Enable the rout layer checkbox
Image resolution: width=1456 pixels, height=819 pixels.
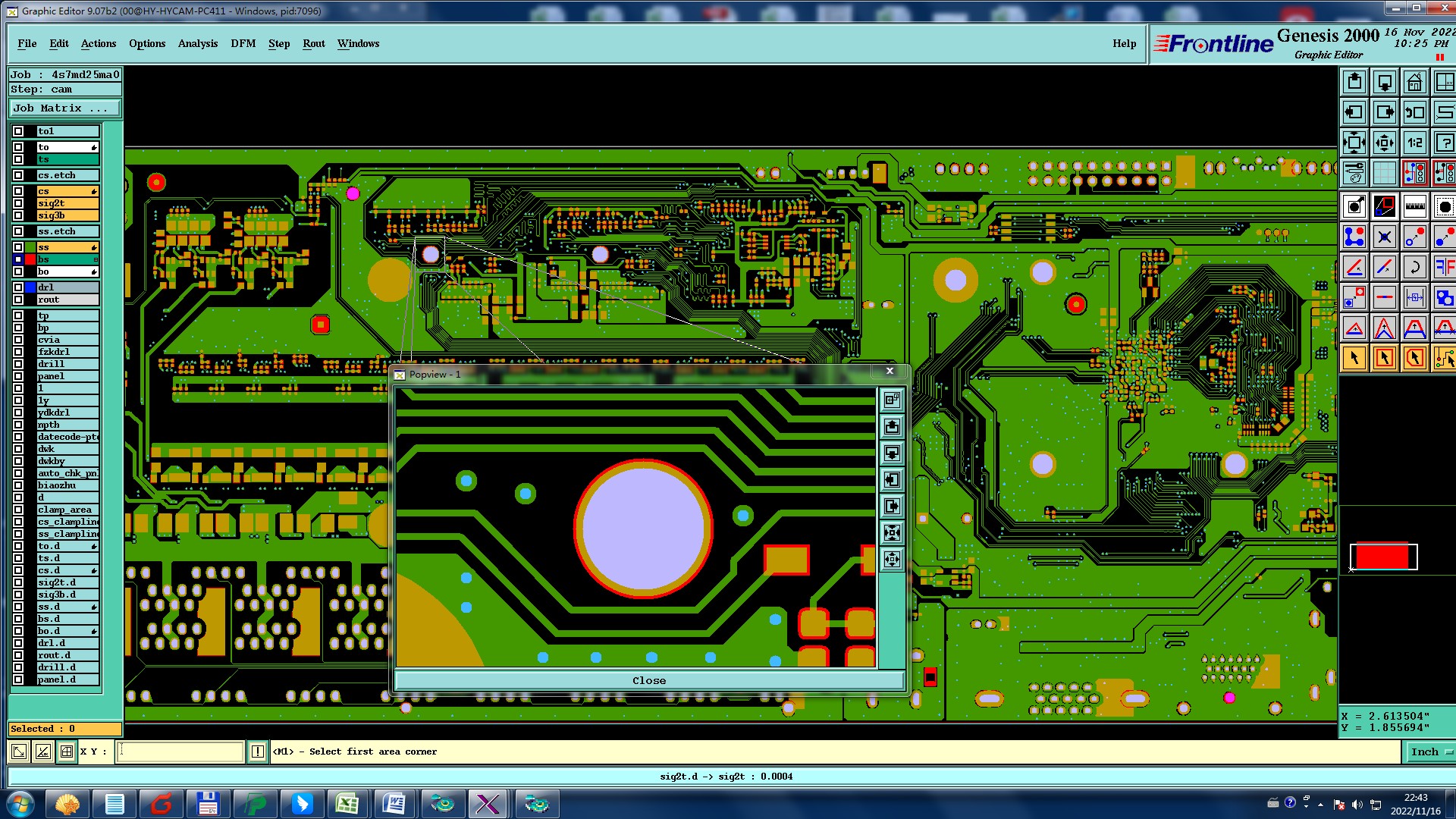coord(18,300)
